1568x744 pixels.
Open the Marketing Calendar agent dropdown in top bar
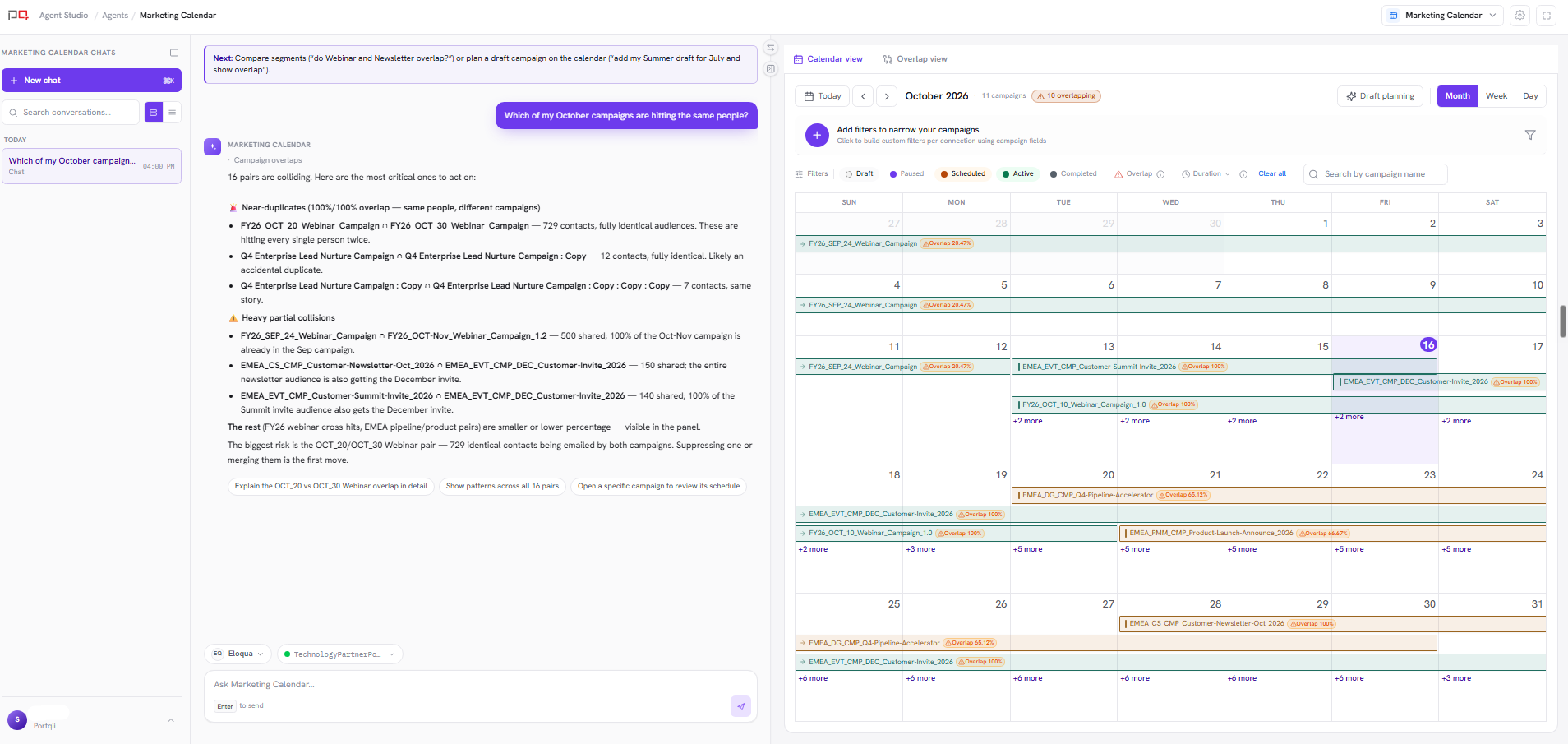click(x=1443, y=16)
